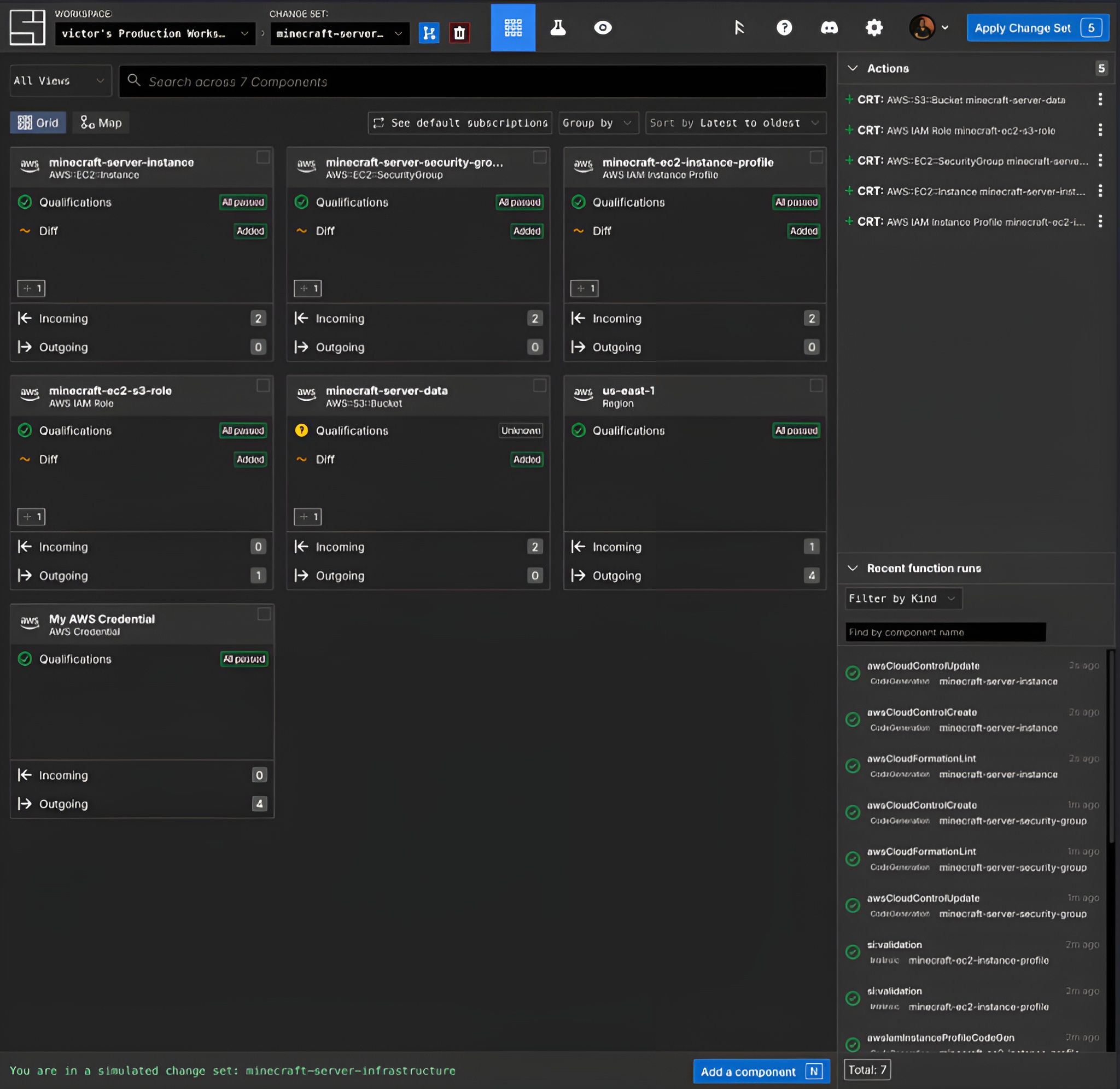1120x1089 pixels.
Task: Click the yellow unknown qualification icon on minecraft-server-data
Action: point(301,431)
